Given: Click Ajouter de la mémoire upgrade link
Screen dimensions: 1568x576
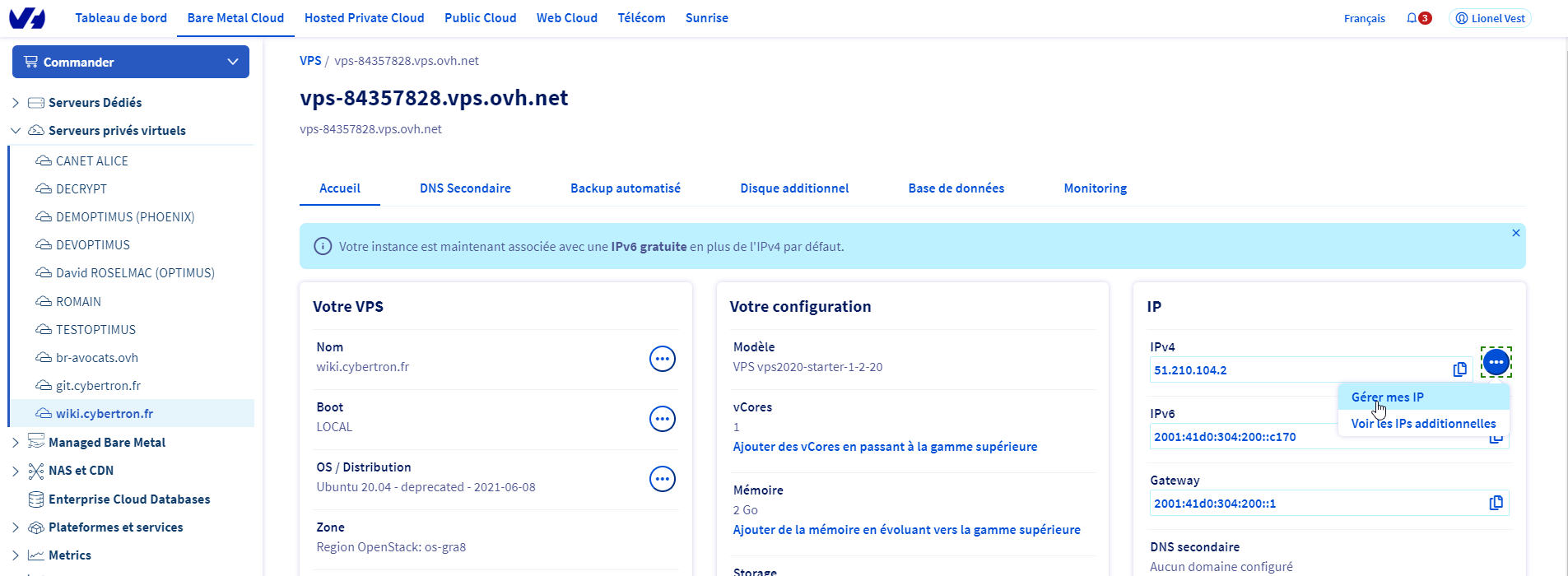Looking at the screenshot, I should click(907, 530).
